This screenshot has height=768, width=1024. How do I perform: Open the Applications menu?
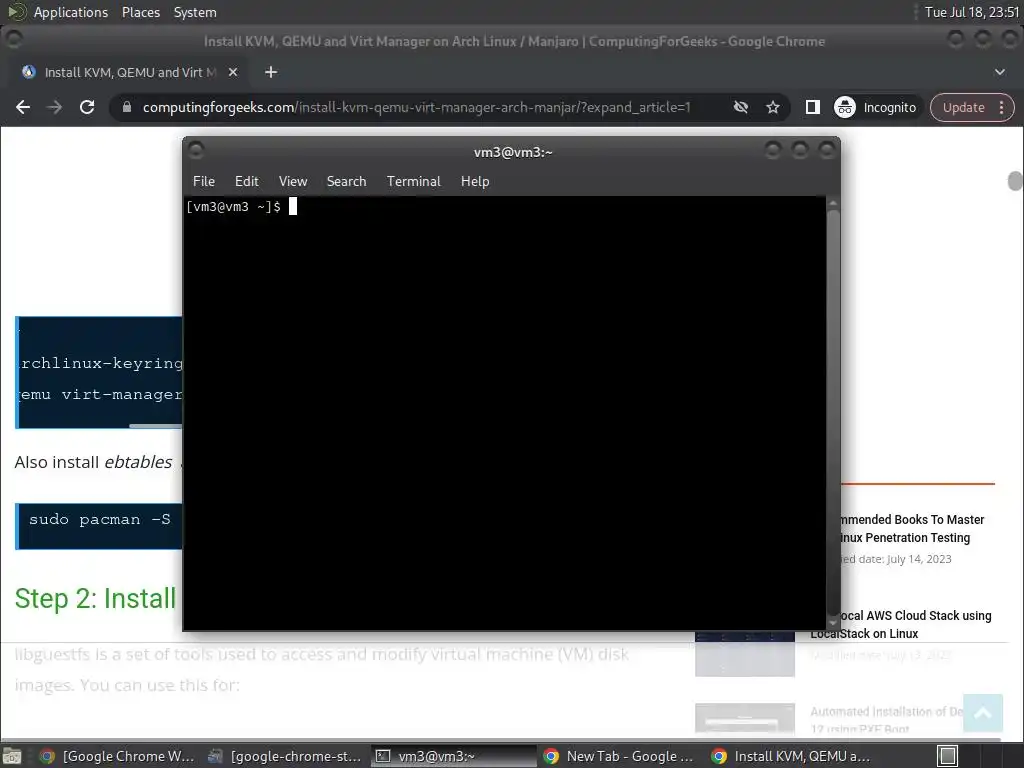[x=71, y=12]
